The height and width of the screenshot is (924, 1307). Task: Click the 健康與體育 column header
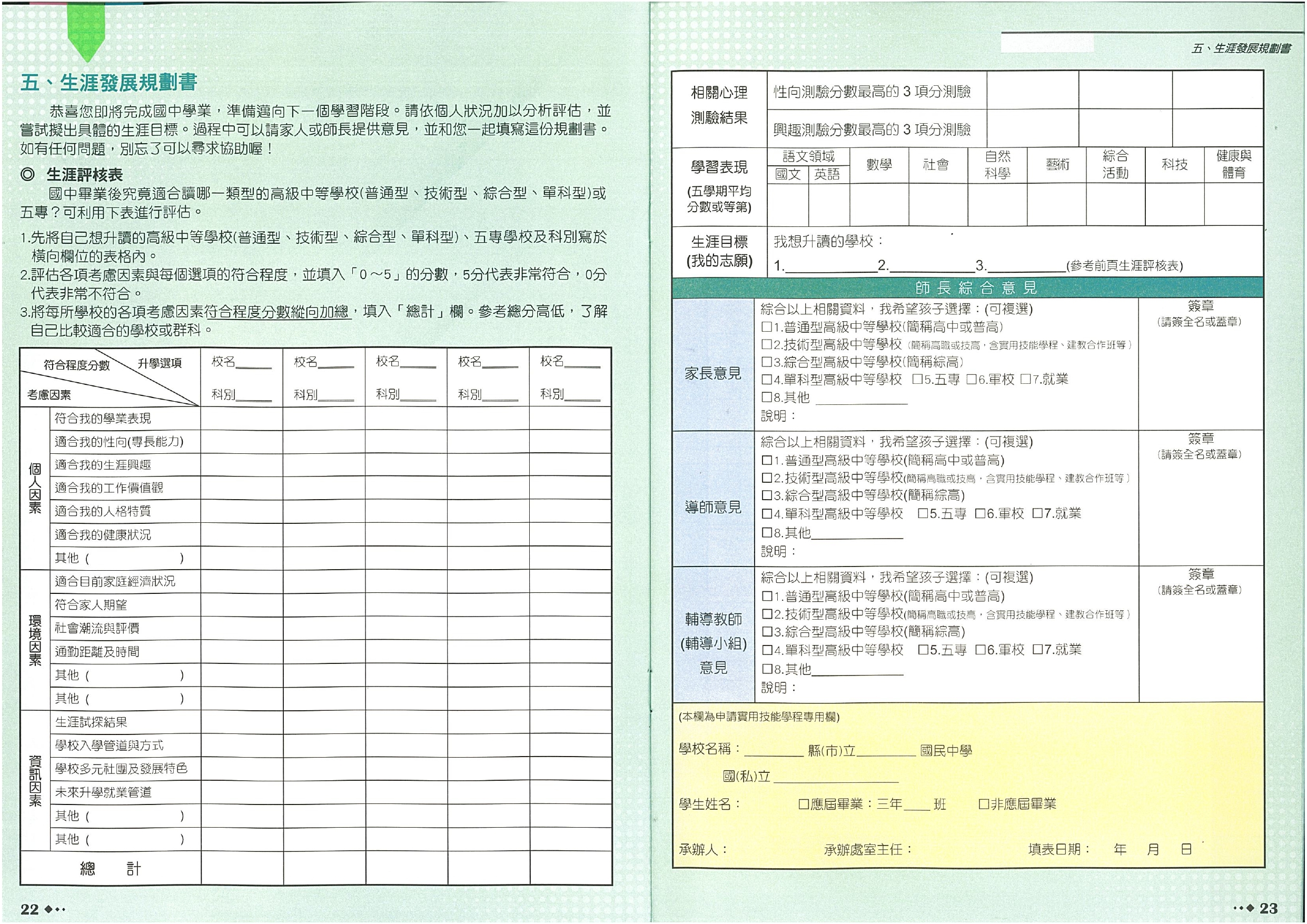(x=1234, y=165)
